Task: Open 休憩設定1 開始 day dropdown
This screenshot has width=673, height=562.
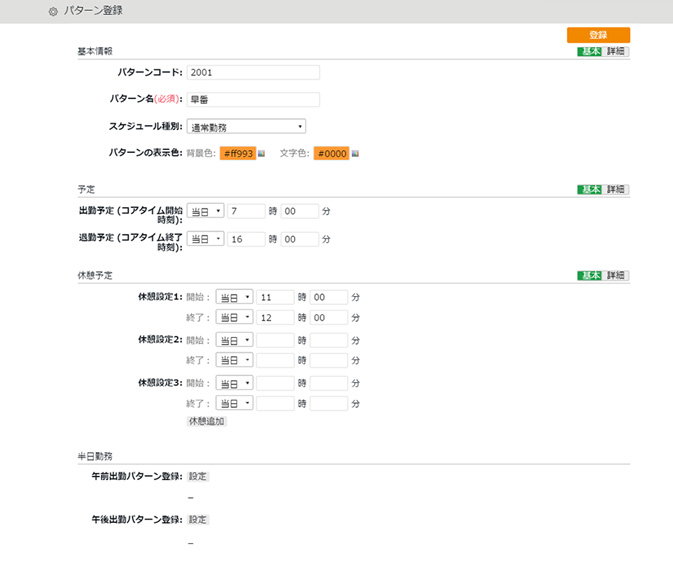Action: [234, 297]
